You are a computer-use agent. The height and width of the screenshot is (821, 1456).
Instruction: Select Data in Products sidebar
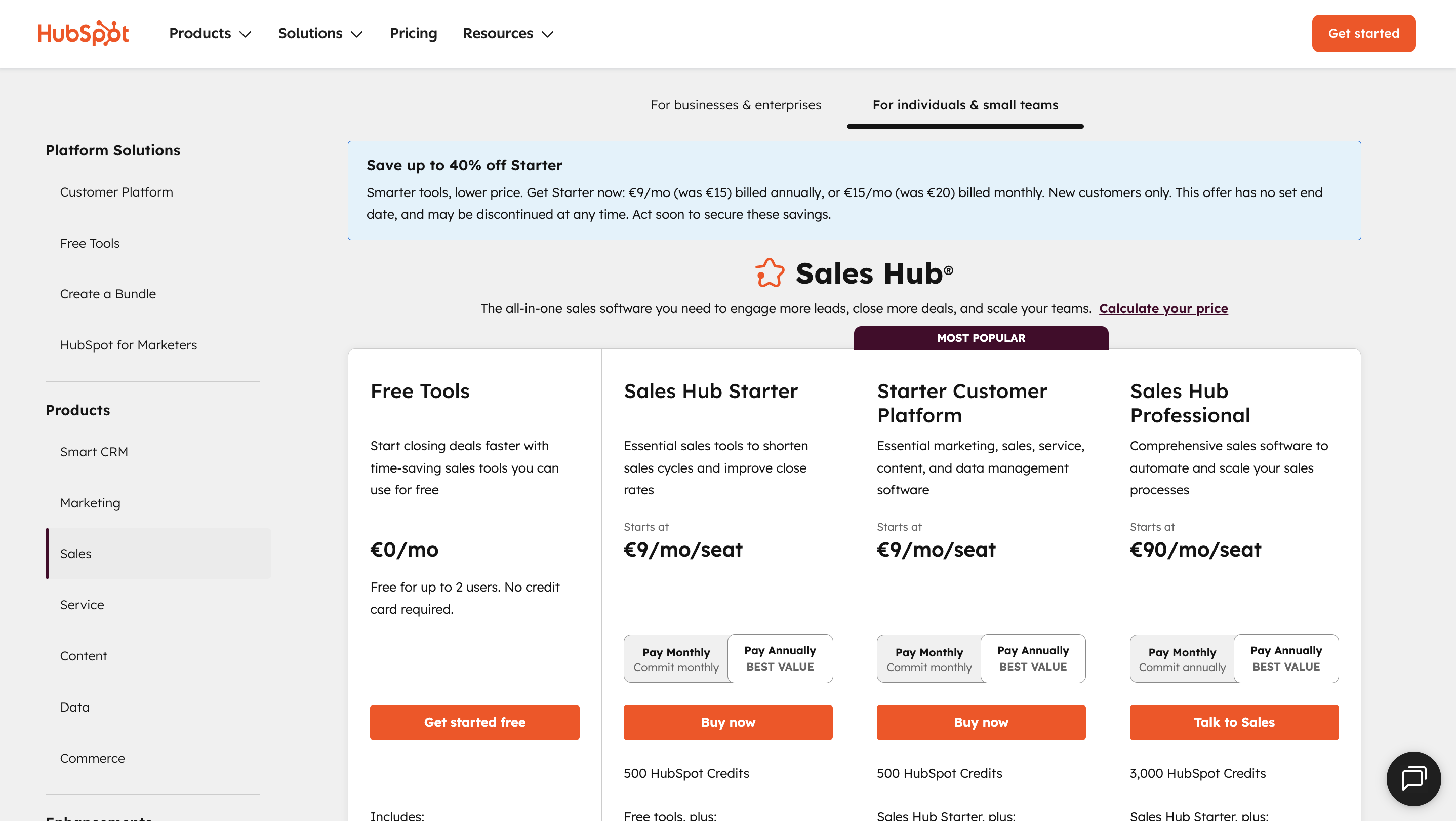(74, 707)
